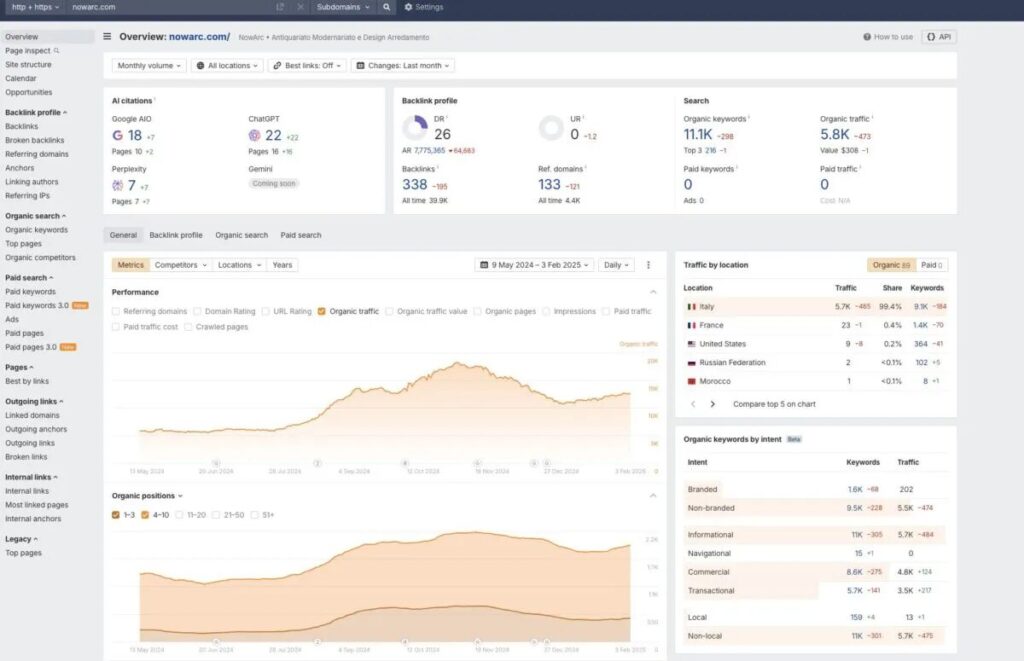1024x661 pixels.
Task: Click the peak of the Organic traffic chart
Action: [x=457, y=363]
